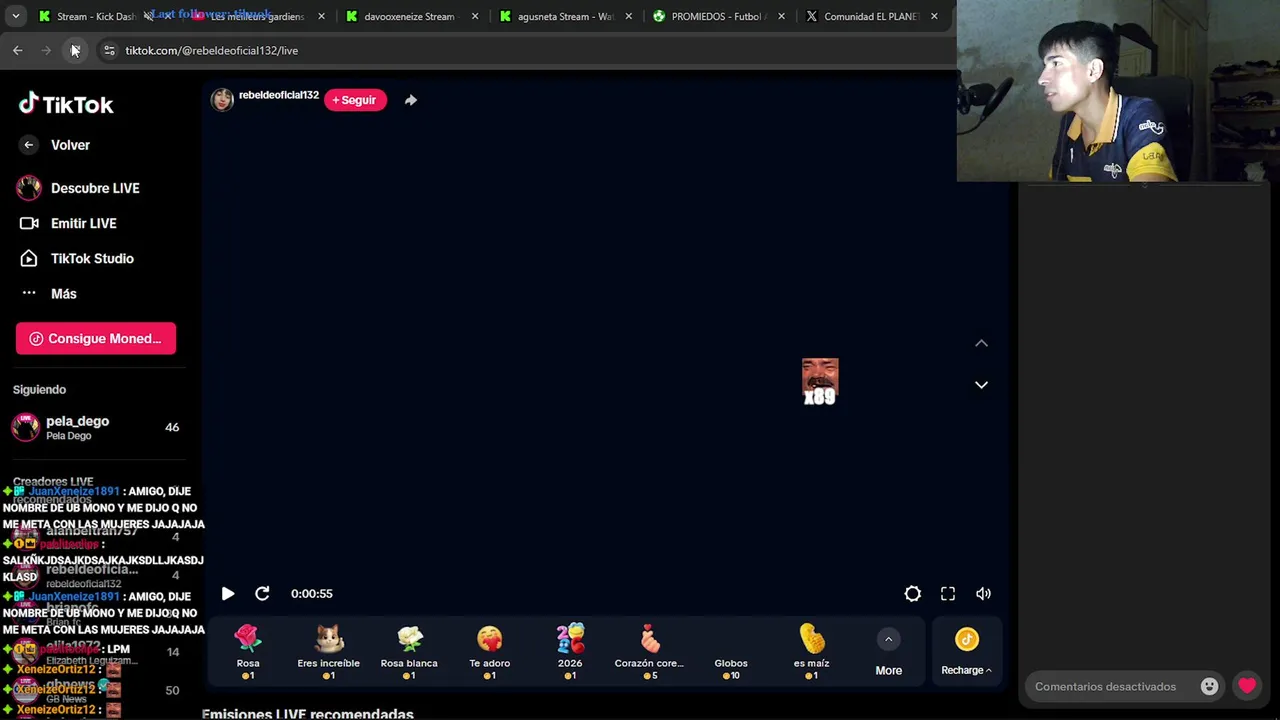
Task: Open pela_dego followed channel
Action: coord(96,427)
